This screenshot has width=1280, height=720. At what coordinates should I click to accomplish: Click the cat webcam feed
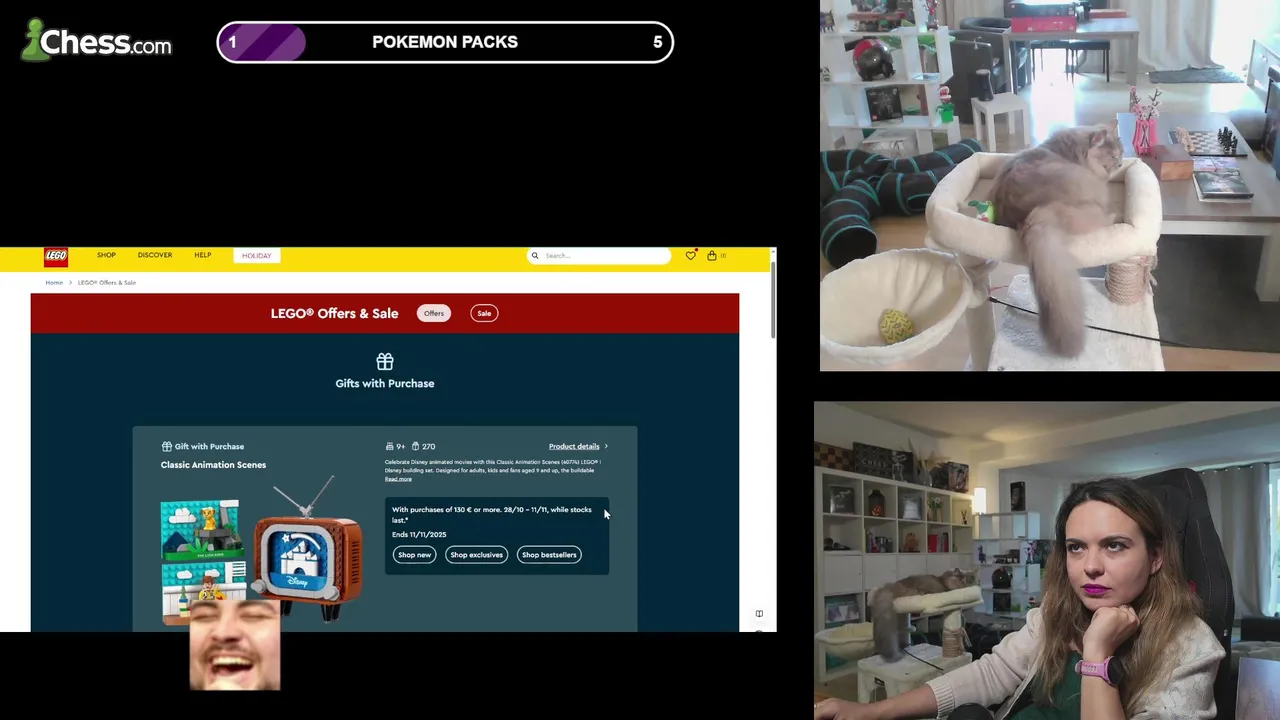click(x=1050, y=185)
